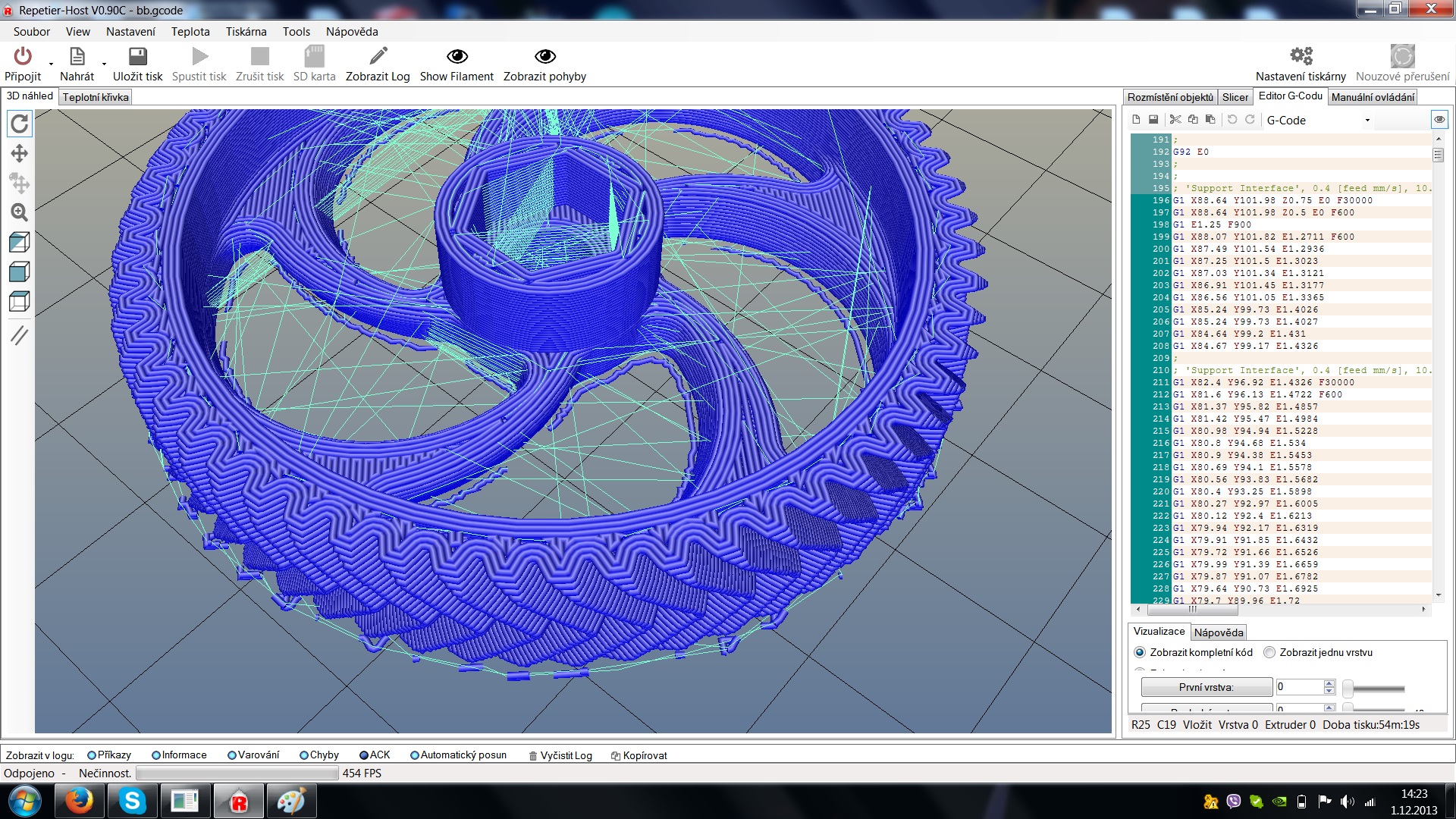Select the rotate view tool
The image size is (1456, 819).
(x=20, y=124)
